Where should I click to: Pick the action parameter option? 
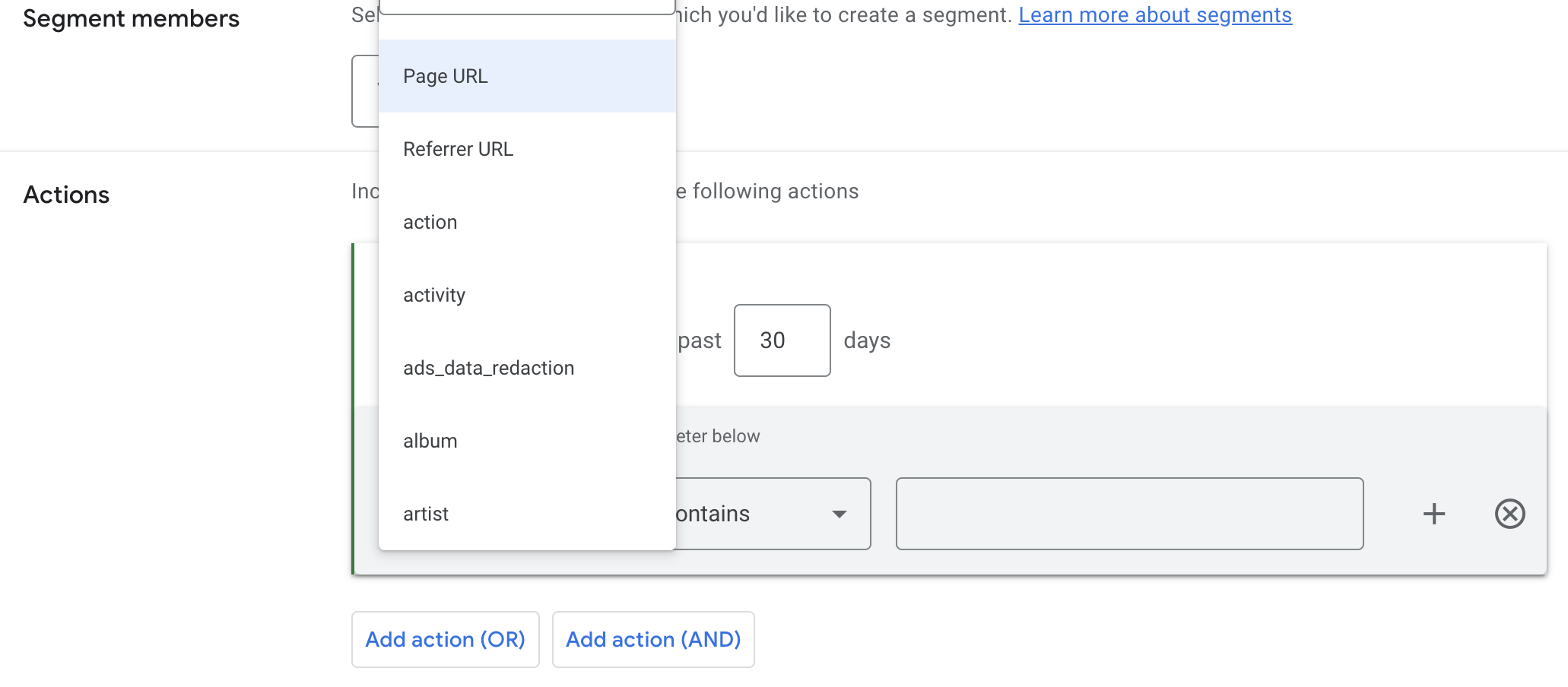pyautogui.click(x=527, y=222)
